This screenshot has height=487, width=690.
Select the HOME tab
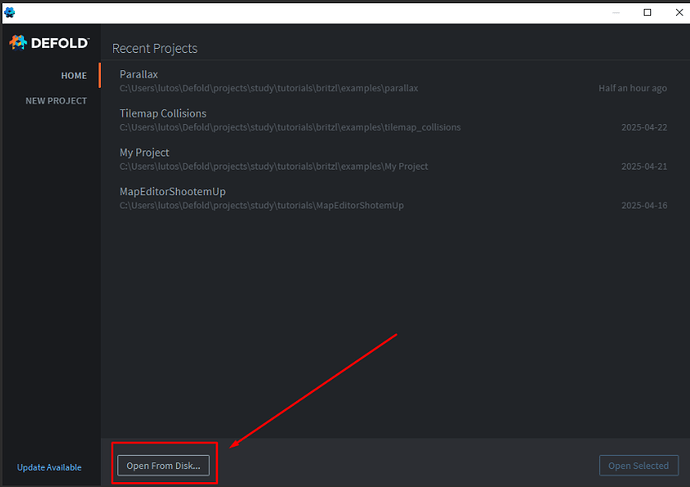[x=74, y=76]
